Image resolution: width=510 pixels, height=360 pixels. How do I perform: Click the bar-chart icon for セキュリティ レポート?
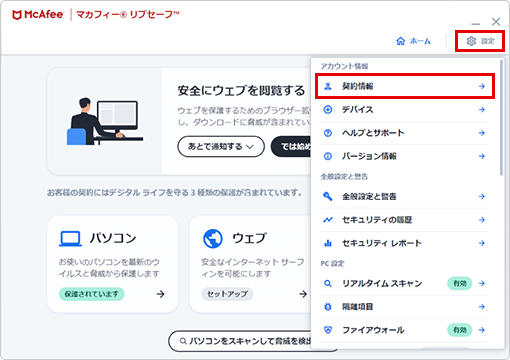[x=328, y=243]
